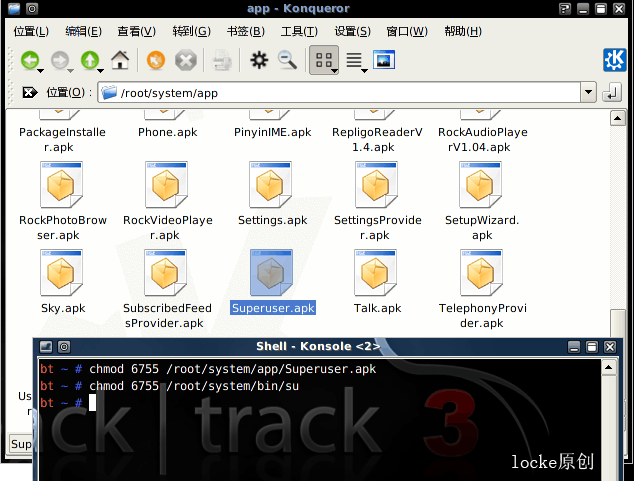
Task: Click the PackageInstaller.apk file name
Action: (62, 139)
